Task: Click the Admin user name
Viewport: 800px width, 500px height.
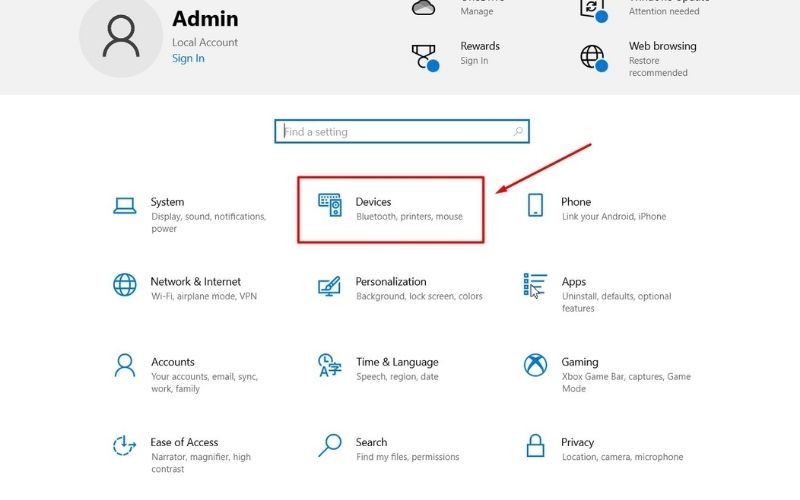Action: tap(205, 19)
